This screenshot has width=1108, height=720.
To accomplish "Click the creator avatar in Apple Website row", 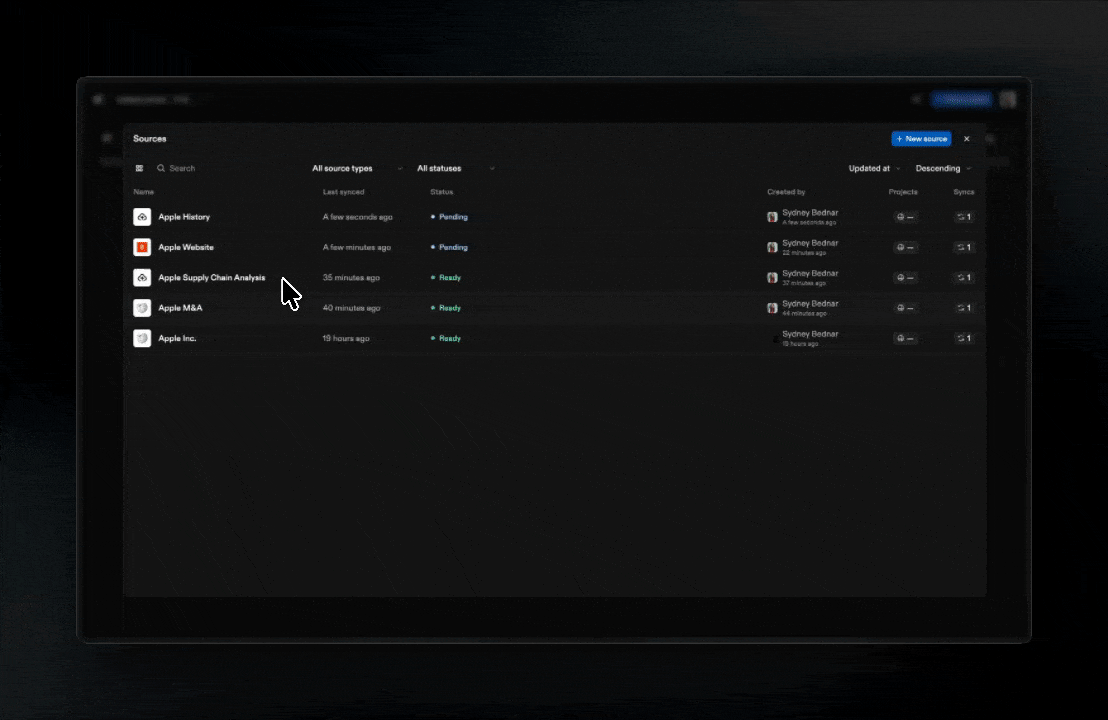I will [x=772, y=247].
